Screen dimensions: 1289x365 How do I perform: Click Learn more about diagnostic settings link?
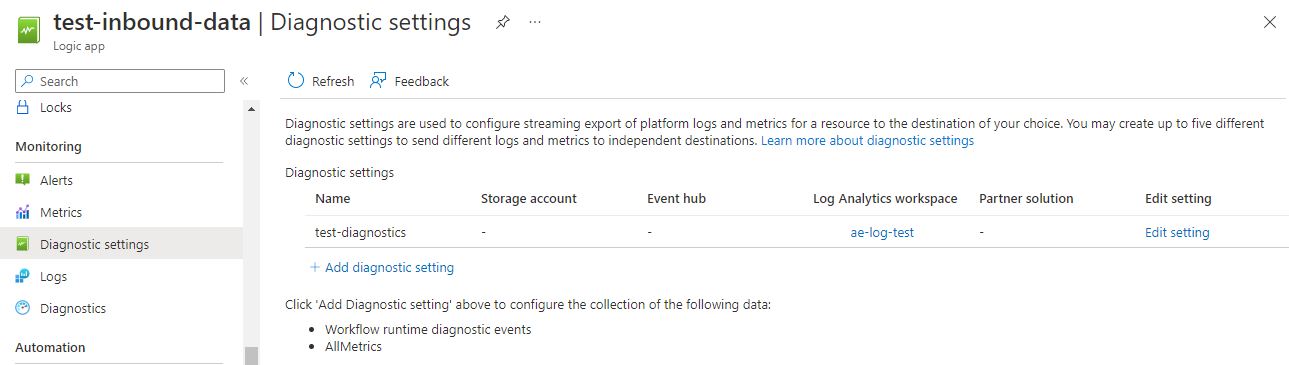[x=867, y=141]
